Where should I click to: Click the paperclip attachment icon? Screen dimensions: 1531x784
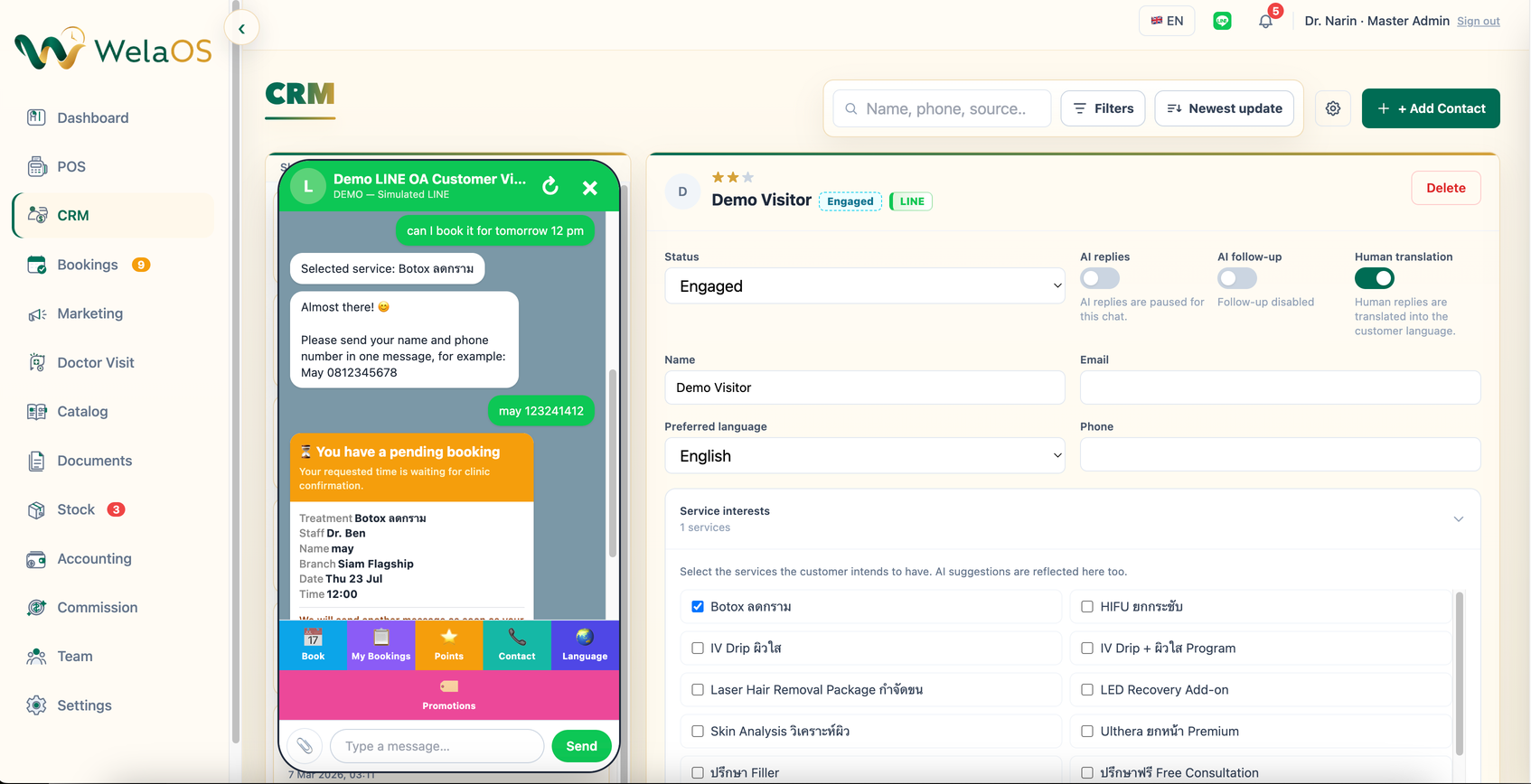pyautogui.click(x=305, y=746)
